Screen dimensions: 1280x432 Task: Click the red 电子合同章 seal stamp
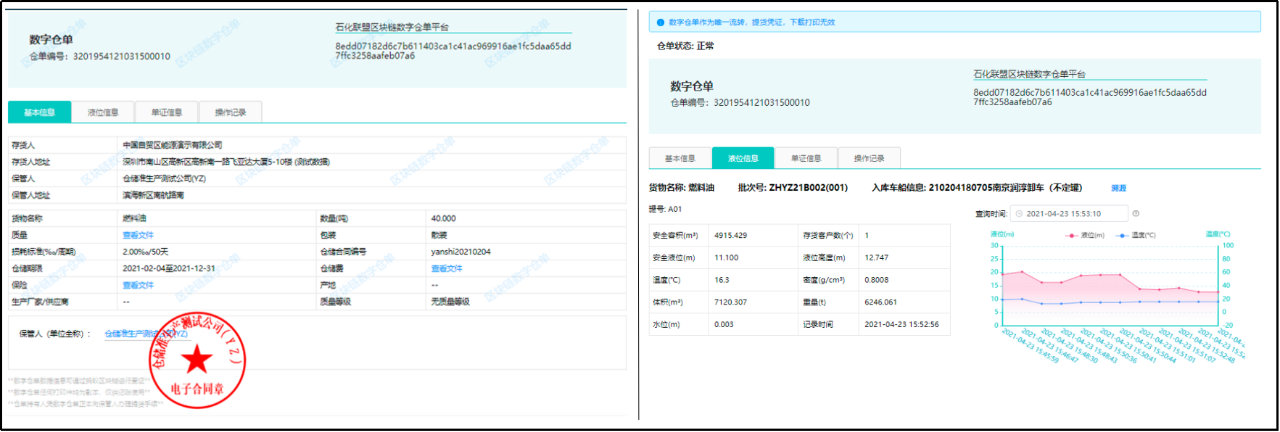pos(195,360)
